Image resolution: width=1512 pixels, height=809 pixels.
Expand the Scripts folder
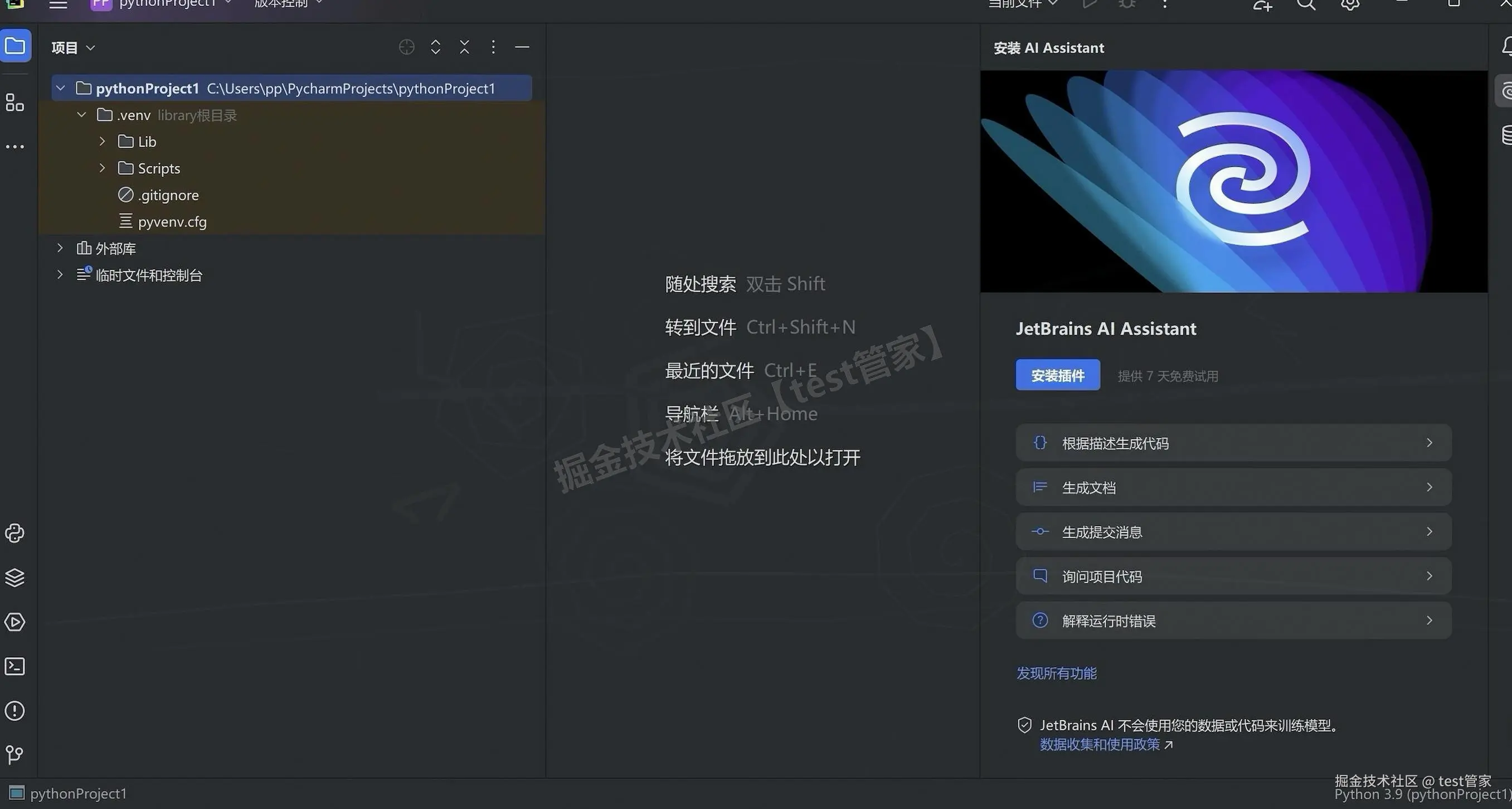(x=101, y=168)
